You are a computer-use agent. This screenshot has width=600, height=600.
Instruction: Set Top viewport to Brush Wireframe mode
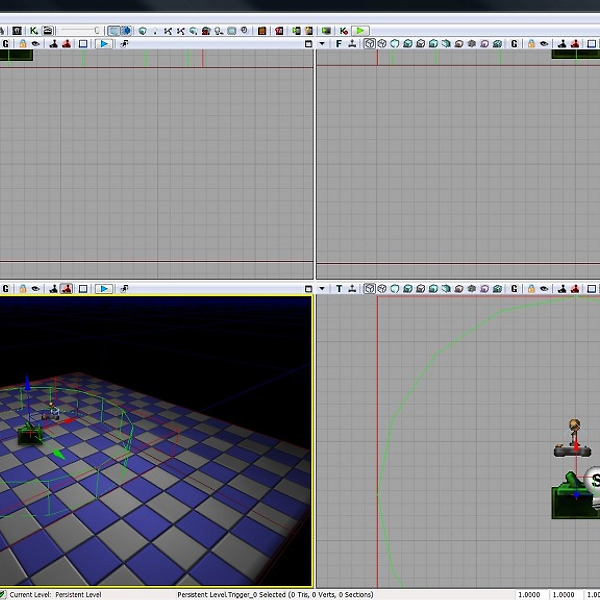click(x=369, y=289)
